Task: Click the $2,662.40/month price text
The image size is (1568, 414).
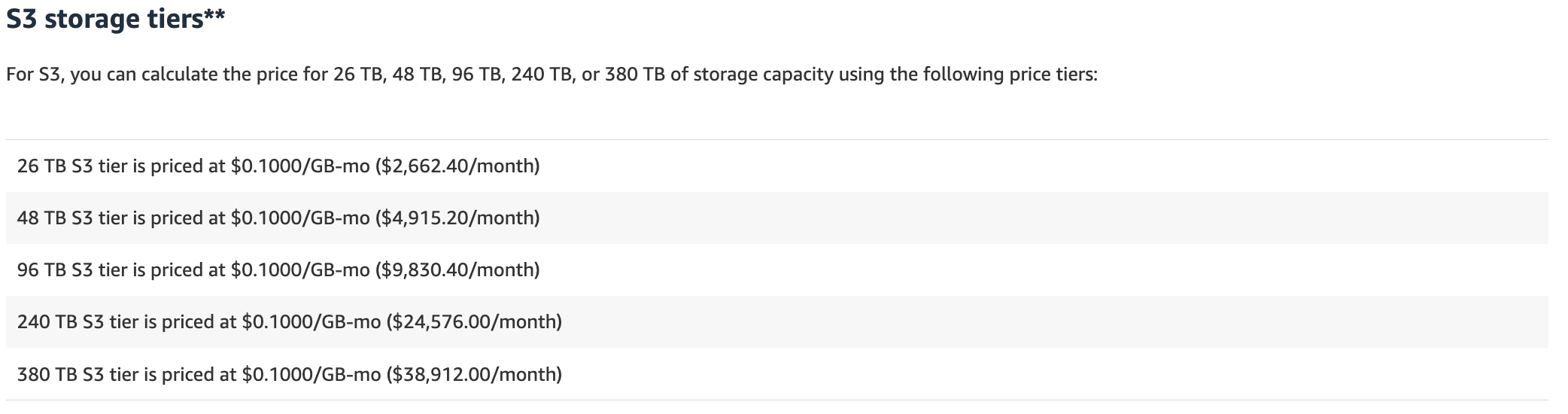Action: pos(457,166)
